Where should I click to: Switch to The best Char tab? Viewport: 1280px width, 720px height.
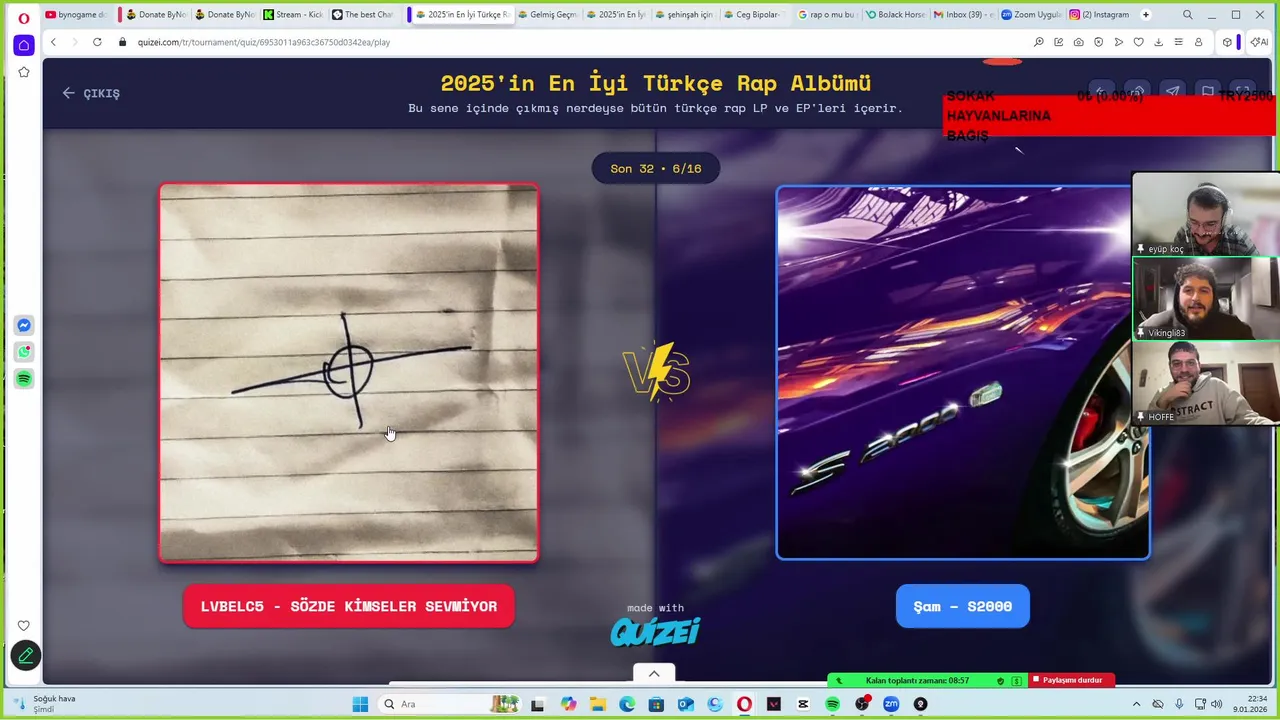[x=363, y=15]
